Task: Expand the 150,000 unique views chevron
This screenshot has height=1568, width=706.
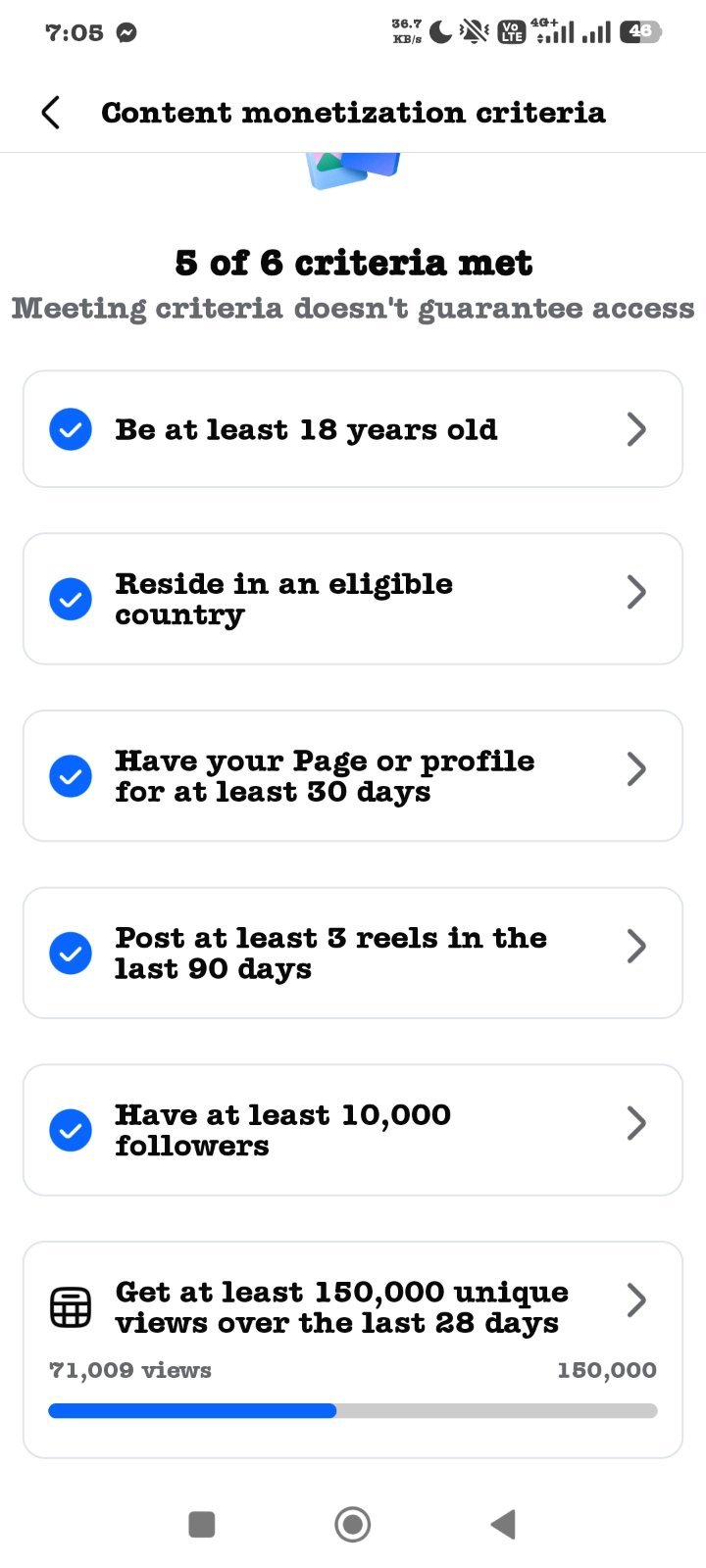Action: pyautogui.click(x=636, y=1299)
